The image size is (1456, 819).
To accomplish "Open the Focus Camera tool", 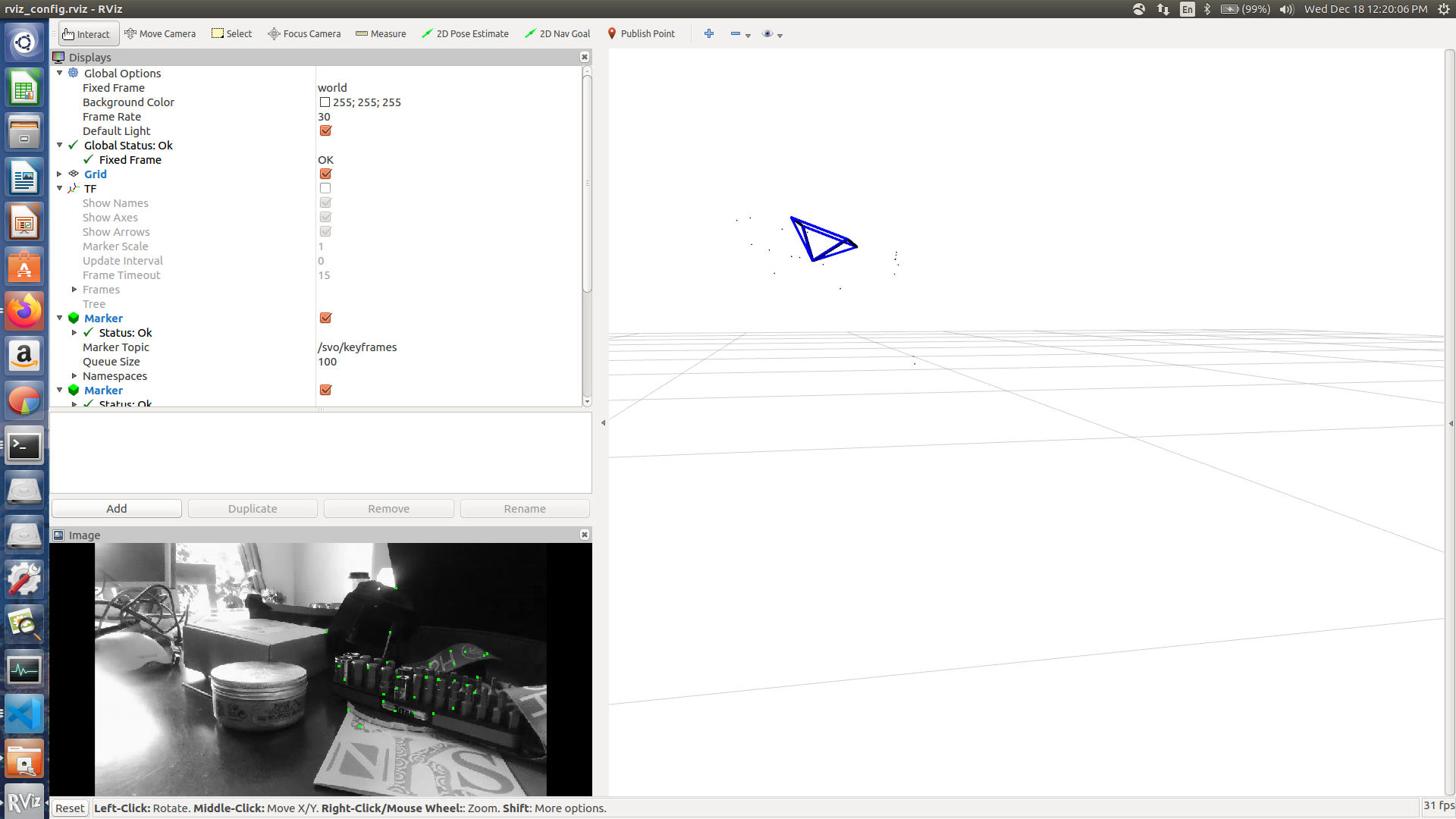I will pos(304,34).
